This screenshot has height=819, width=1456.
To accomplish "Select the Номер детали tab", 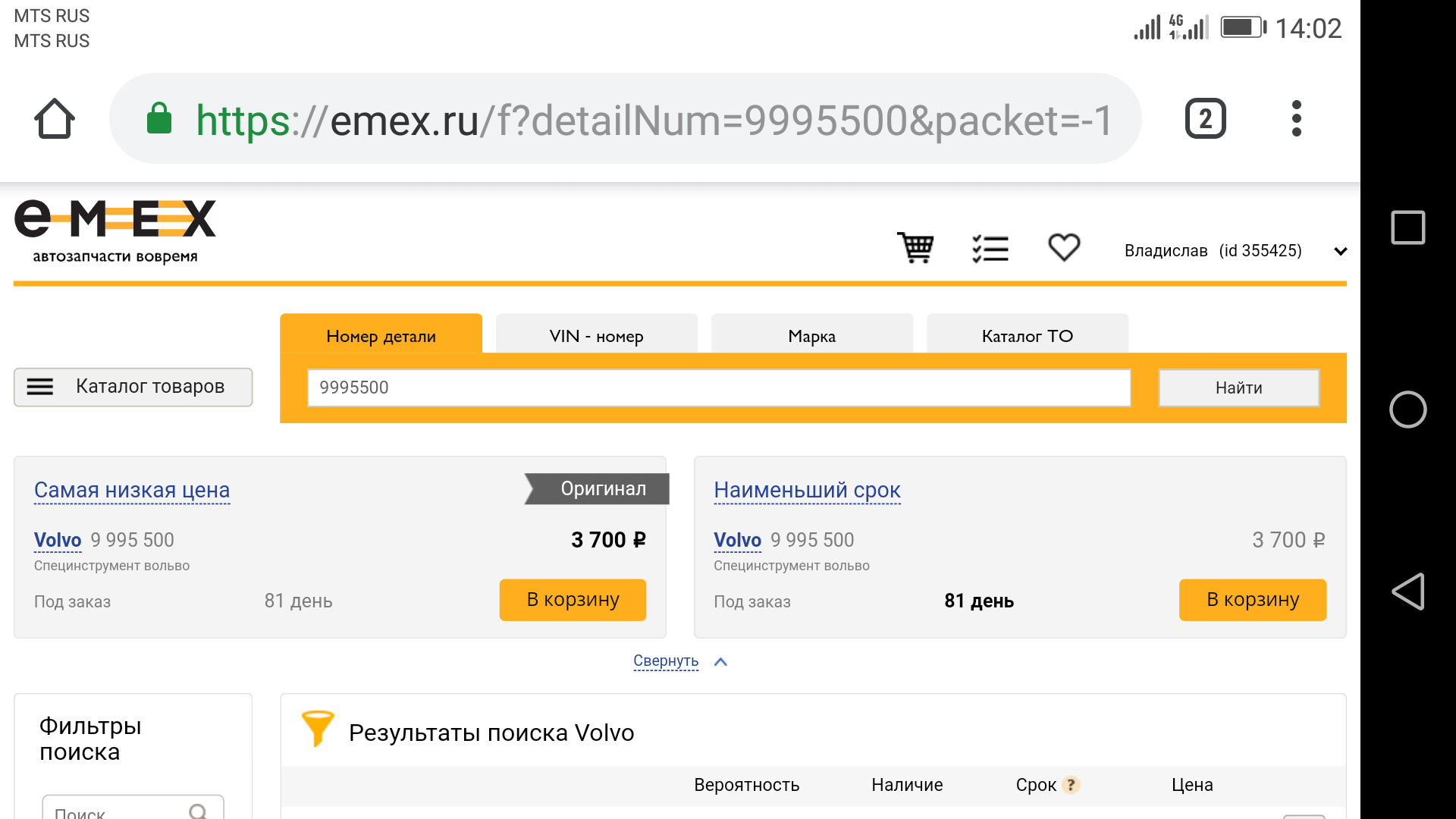I will pos(381,334).
